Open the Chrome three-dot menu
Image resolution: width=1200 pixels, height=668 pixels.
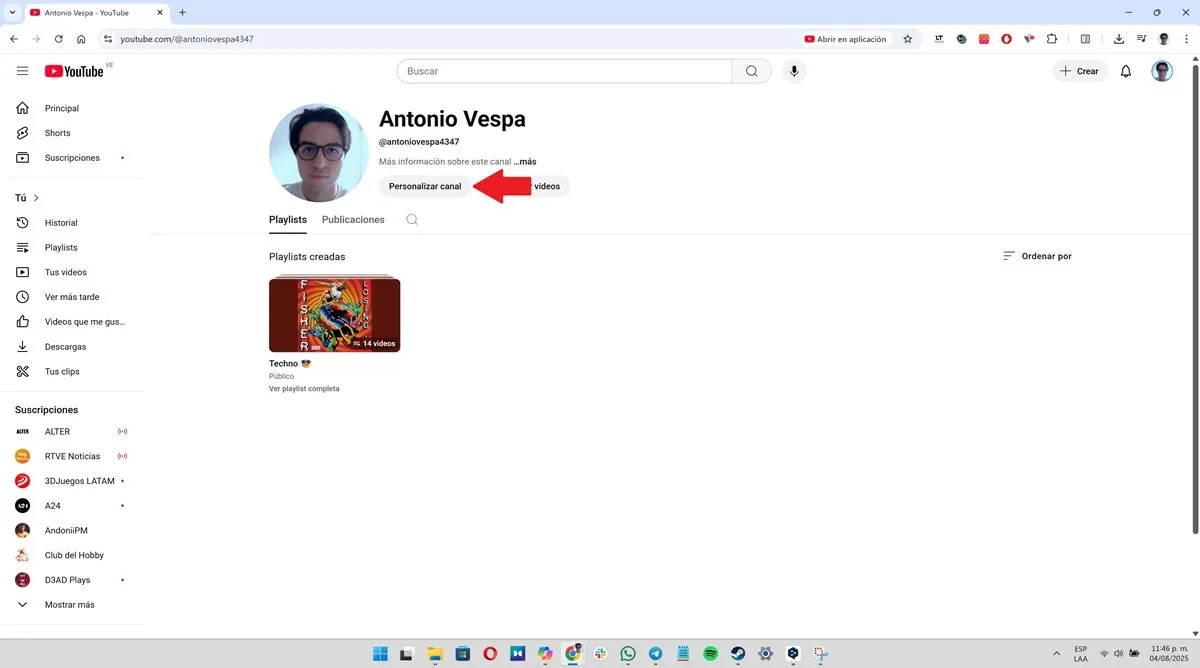[x=1186, y=39]
